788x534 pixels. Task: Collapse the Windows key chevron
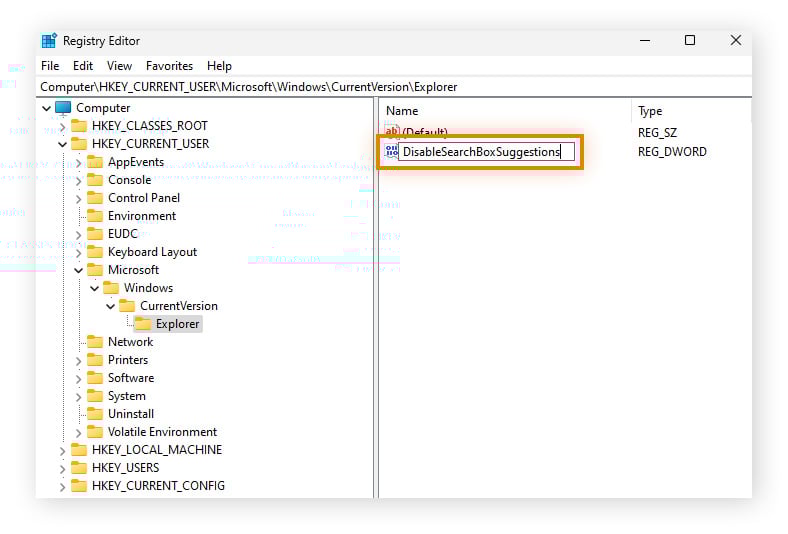(x=94, y=288)
